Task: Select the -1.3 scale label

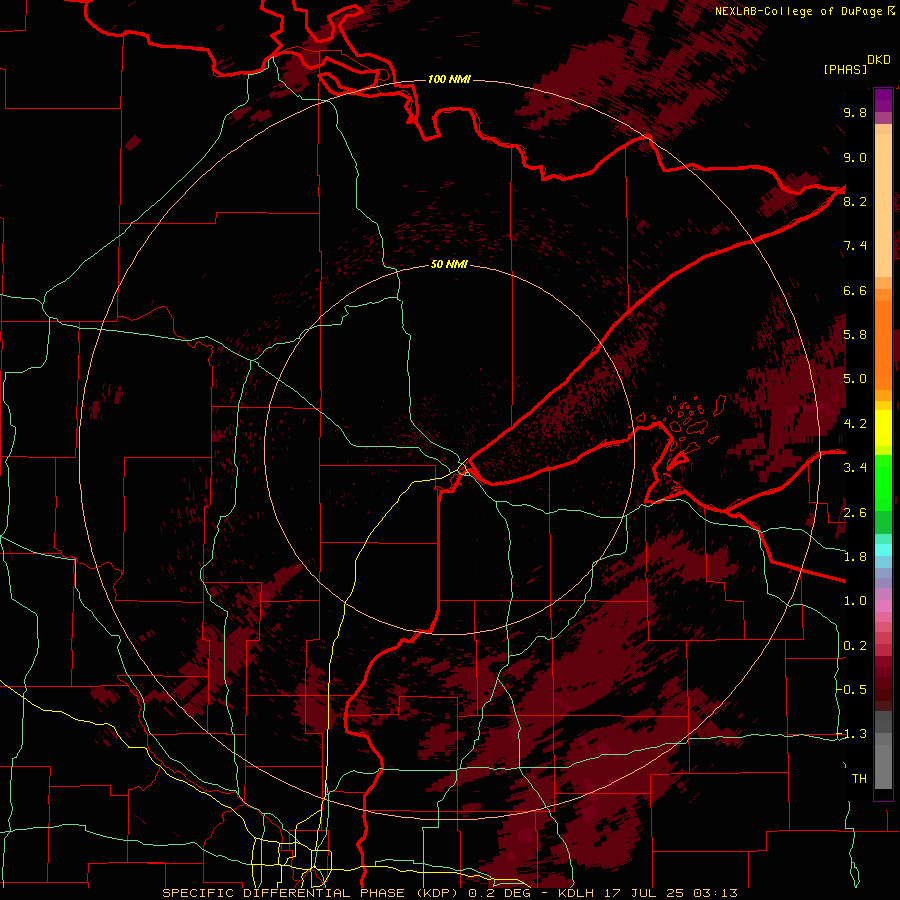Action: tap(852, 734)
